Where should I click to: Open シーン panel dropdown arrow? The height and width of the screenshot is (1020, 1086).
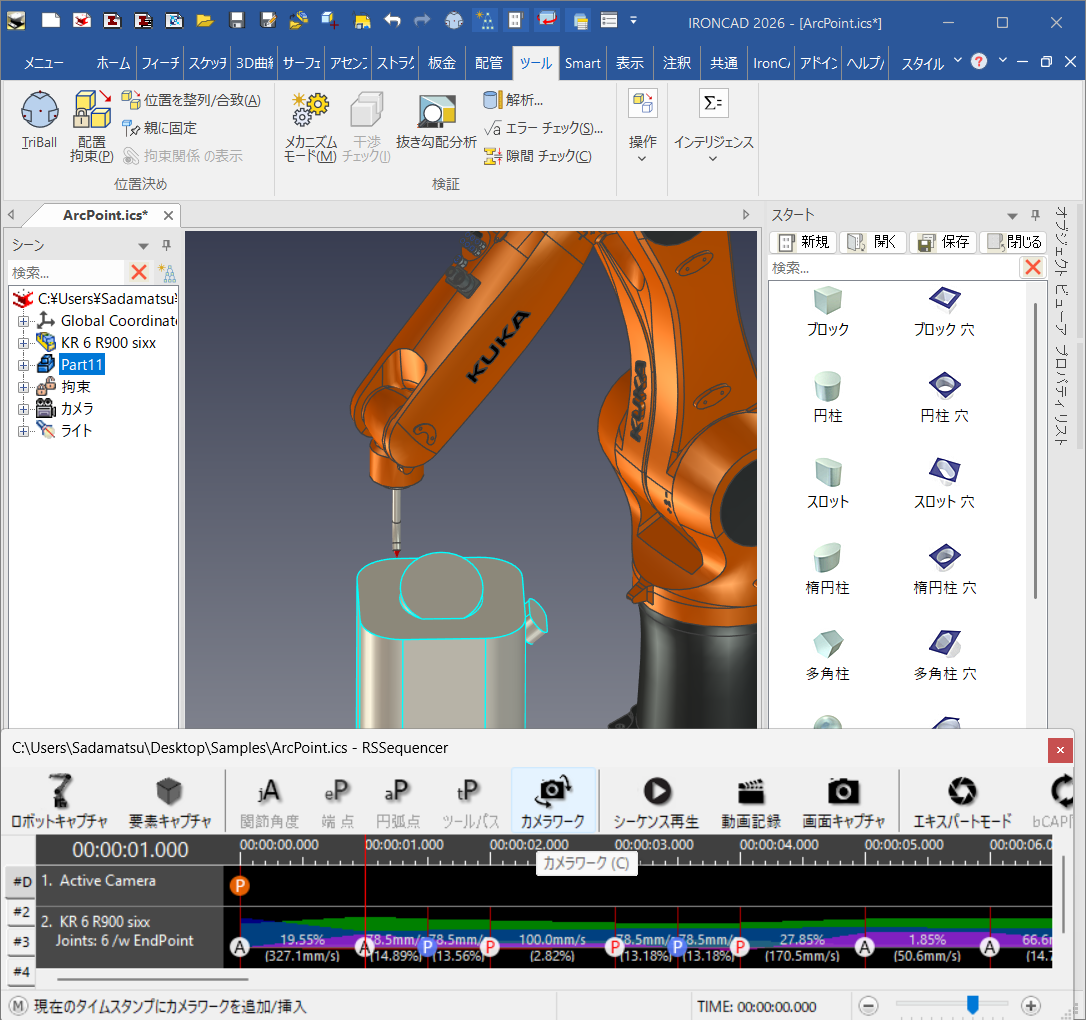click(143, 246)
